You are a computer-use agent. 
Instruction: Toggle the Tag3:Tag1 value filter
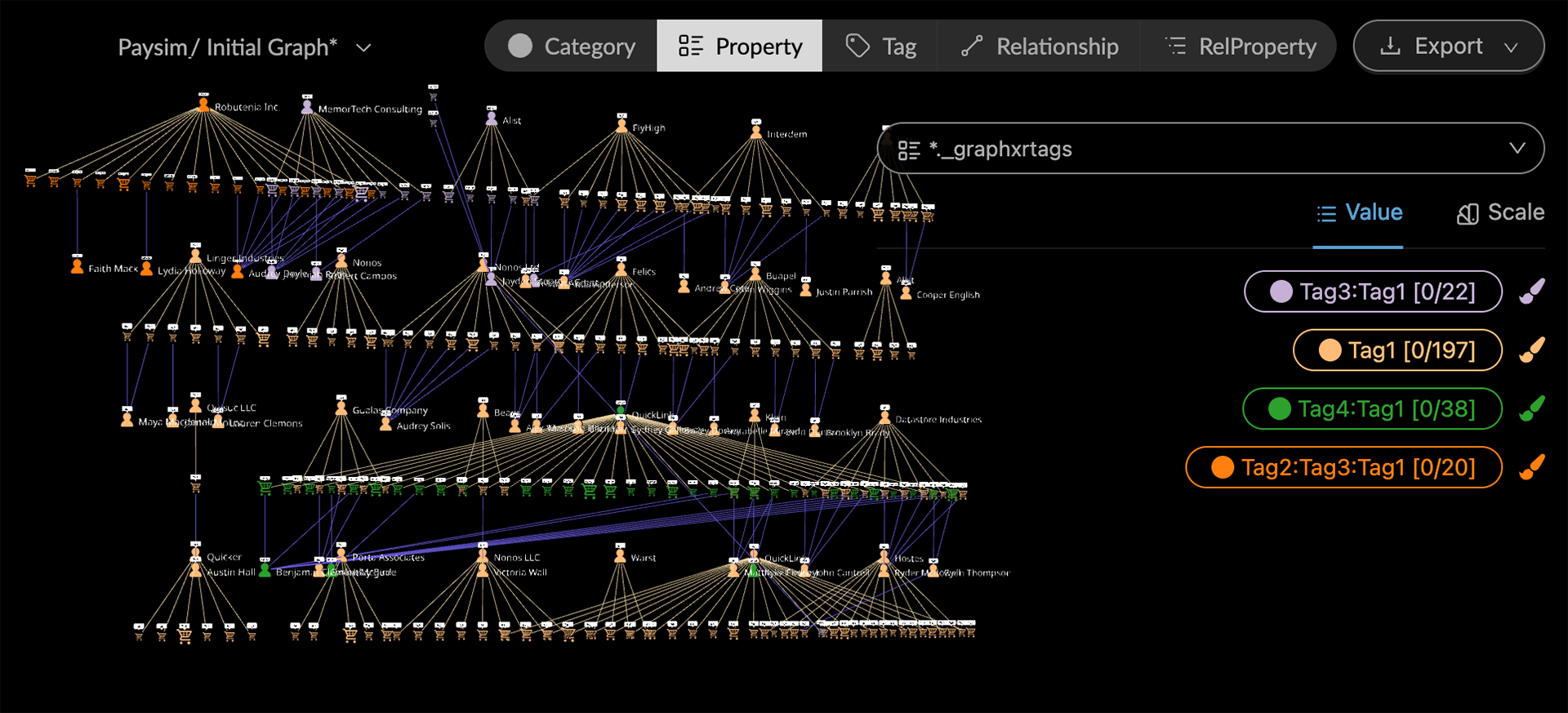pos(1372,292)
